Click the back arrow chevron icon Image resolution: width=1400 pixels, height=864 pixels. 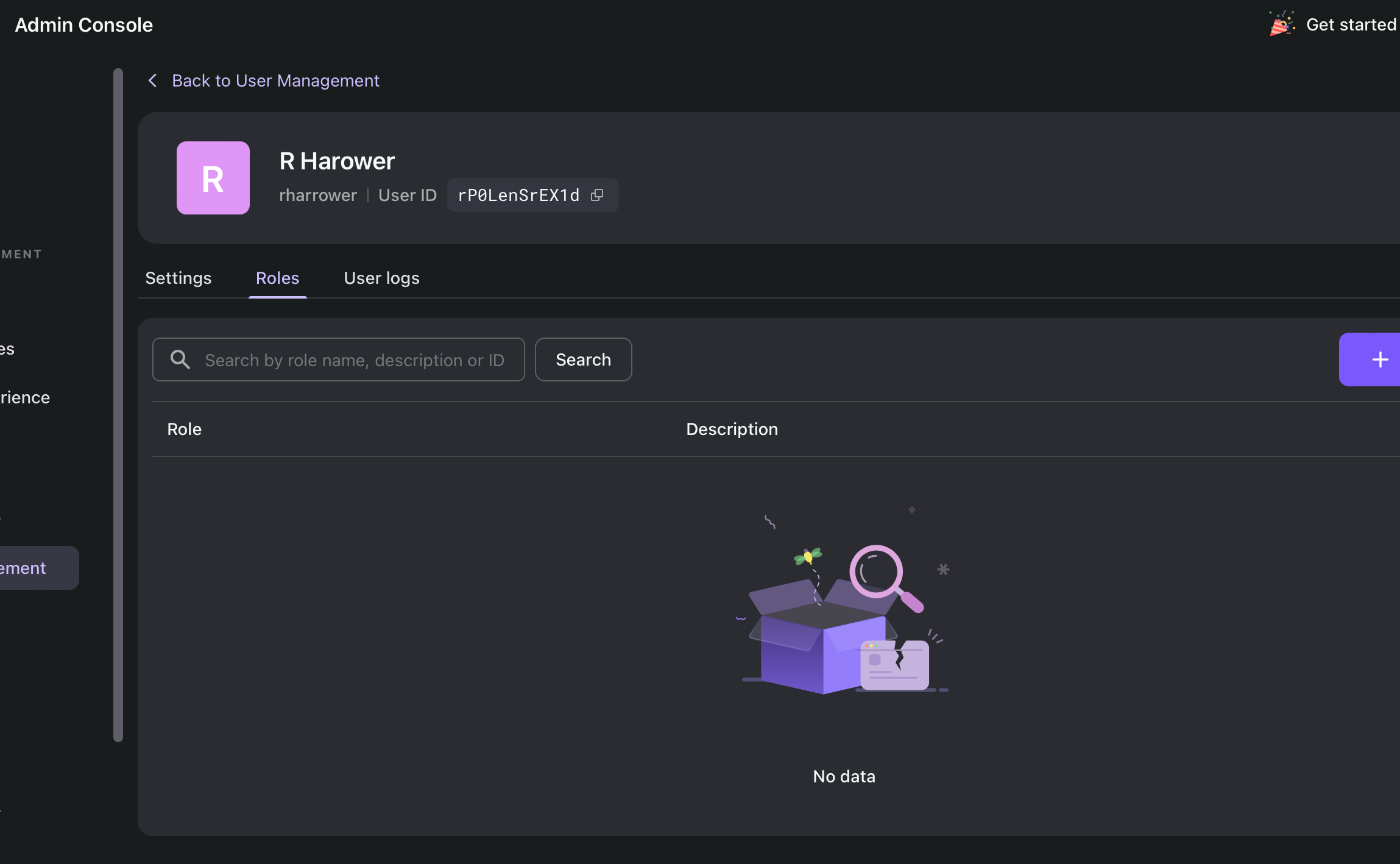(x=153, y=80)
